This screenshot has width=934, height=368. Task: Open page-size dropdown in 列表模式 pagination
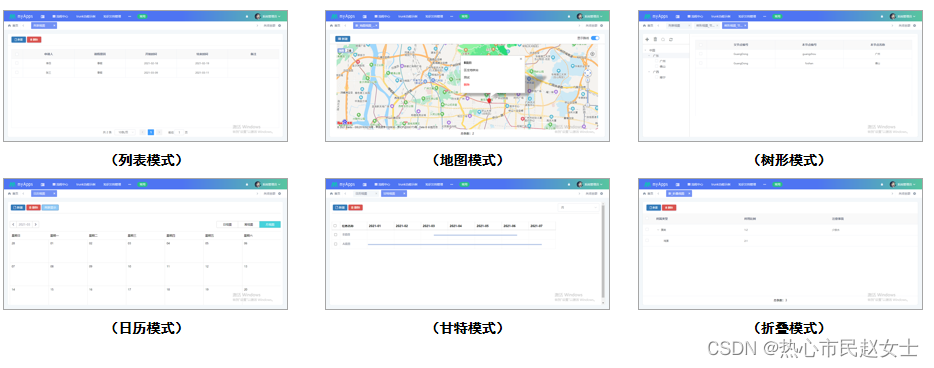126,132
